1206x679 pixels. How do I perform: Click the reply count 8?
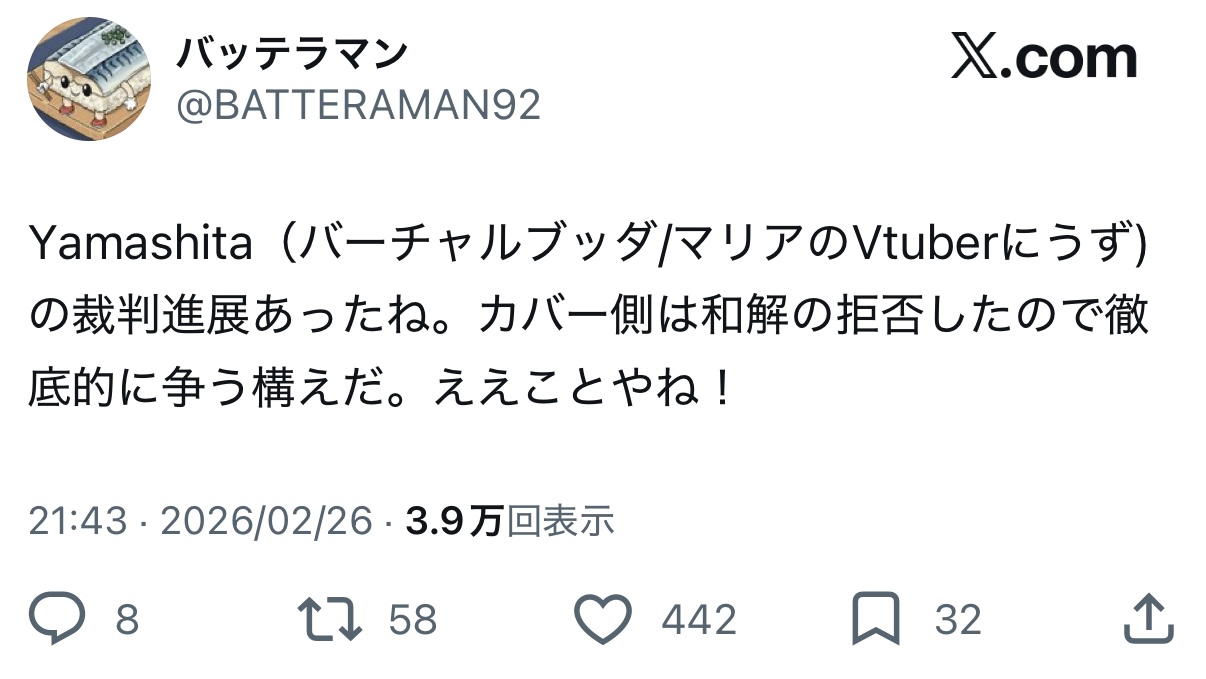click(127, 621)
